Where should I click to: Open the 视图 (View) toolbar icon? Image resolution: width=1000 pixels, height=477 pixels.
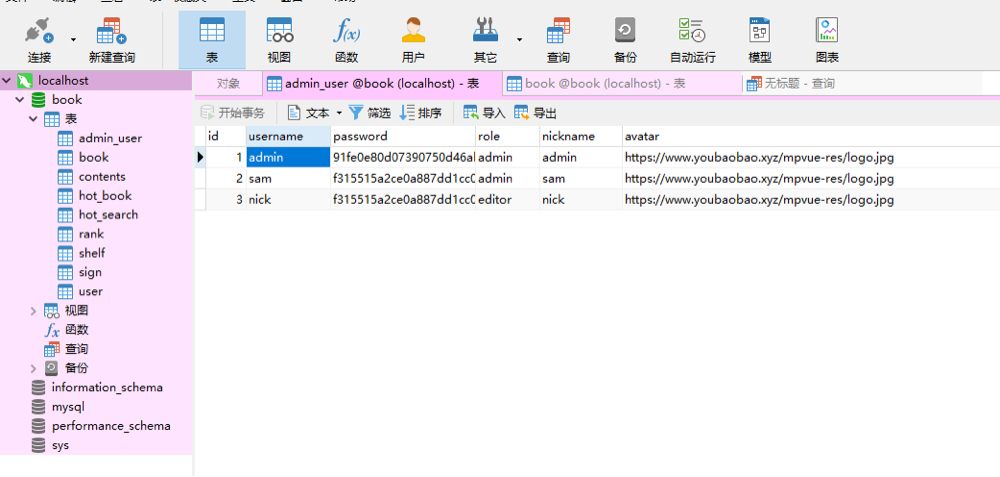pos(279,40)
